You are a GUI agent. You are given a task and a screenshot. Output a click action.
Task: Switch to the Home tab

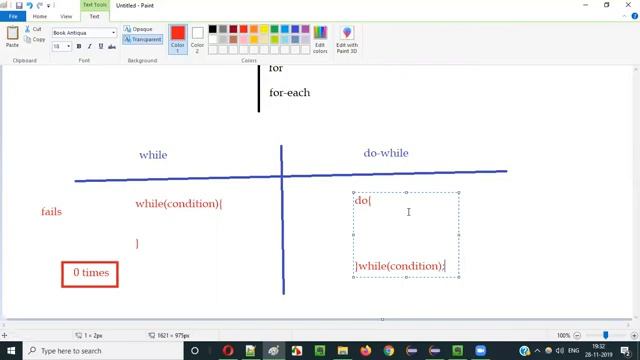pyautogui.click(x=40, y=16)
